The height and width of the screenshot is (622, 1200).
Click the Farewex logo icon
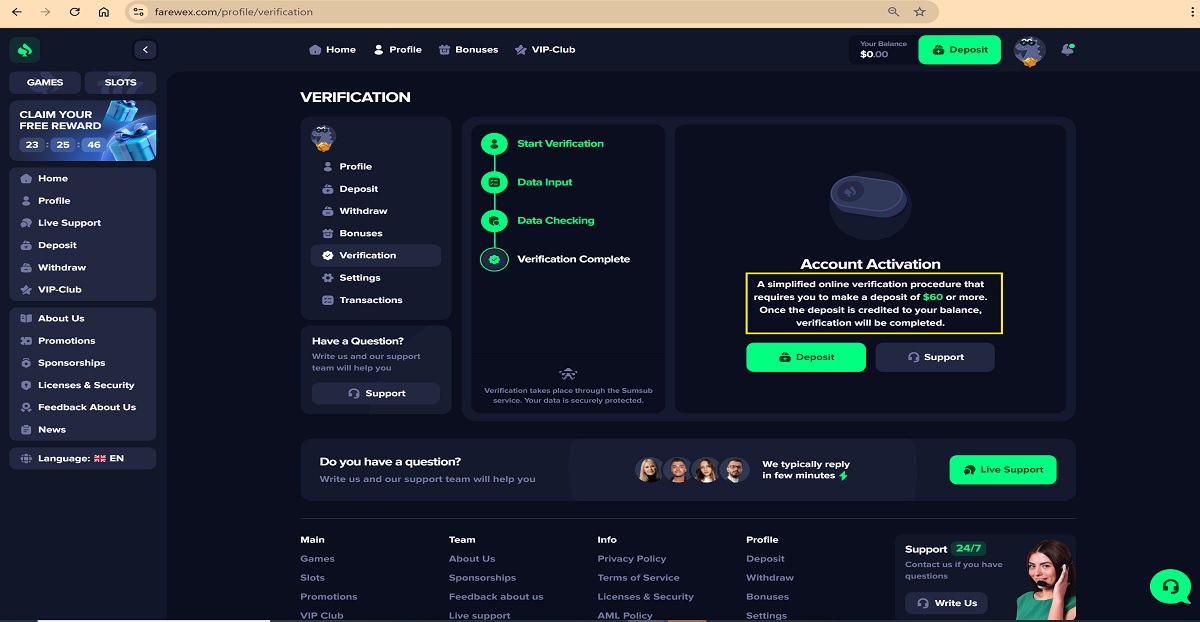(x=25, y=49)
